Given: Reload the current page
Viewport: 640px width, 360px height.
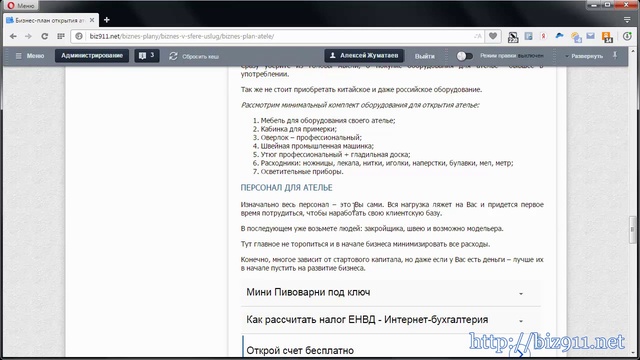Looking at the screenshot, I should coord(44,36).
